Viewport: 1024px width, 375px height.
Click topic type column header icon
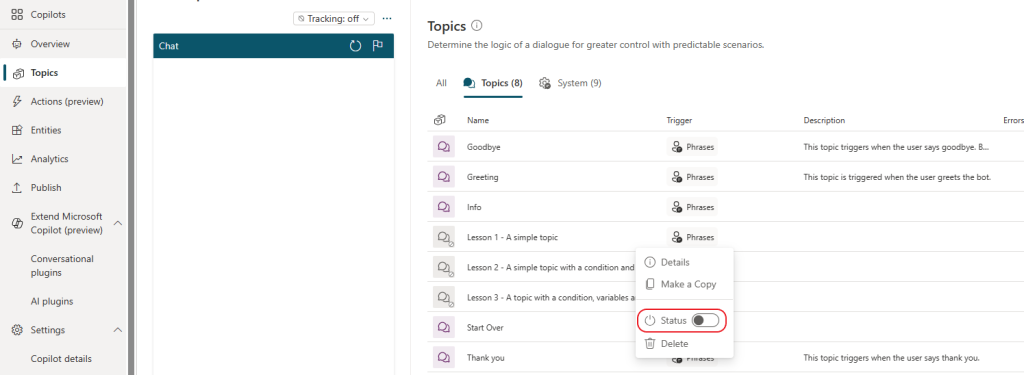(x=440, y=120)
